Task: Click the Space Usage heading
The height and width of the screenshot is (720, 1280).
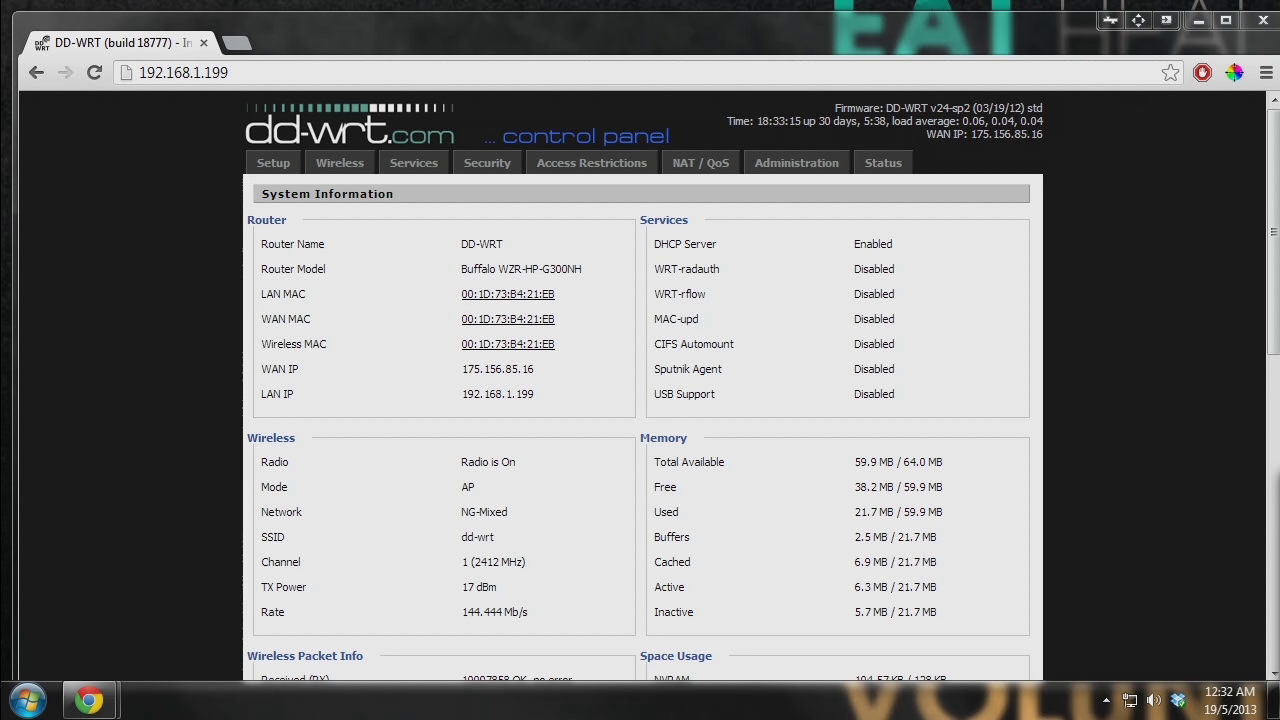Action: [x=676, y=656]
